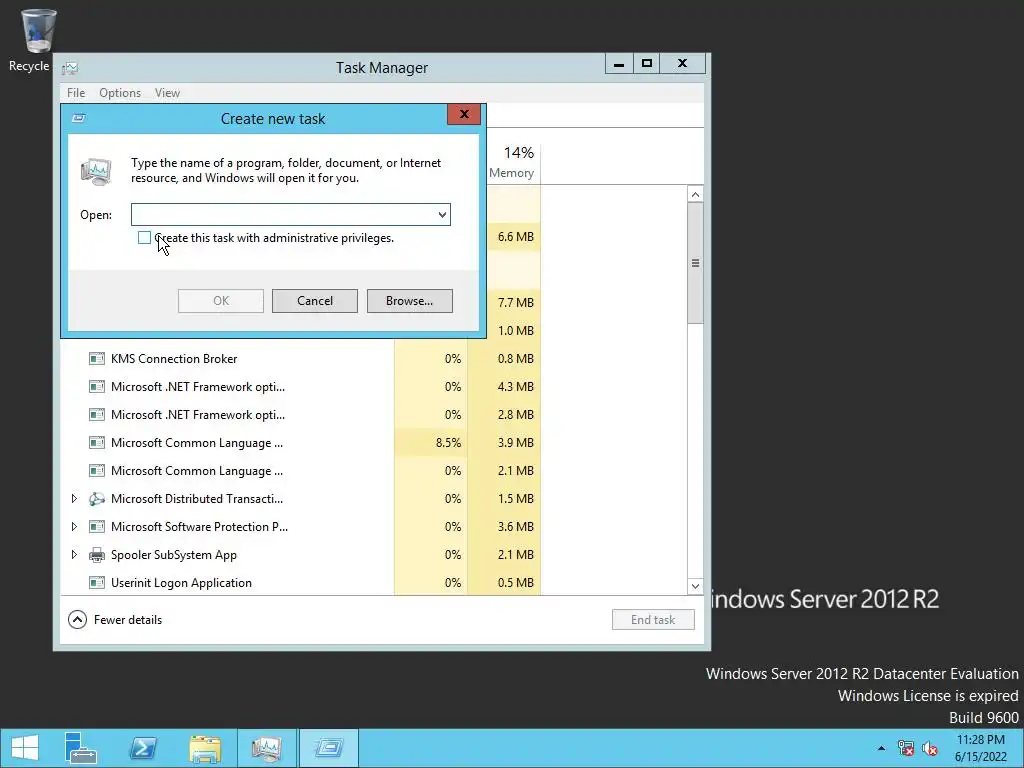Open Server Manager from the taskbar
The height and width of the screenshot is (768, 1024).
point(81,748)
